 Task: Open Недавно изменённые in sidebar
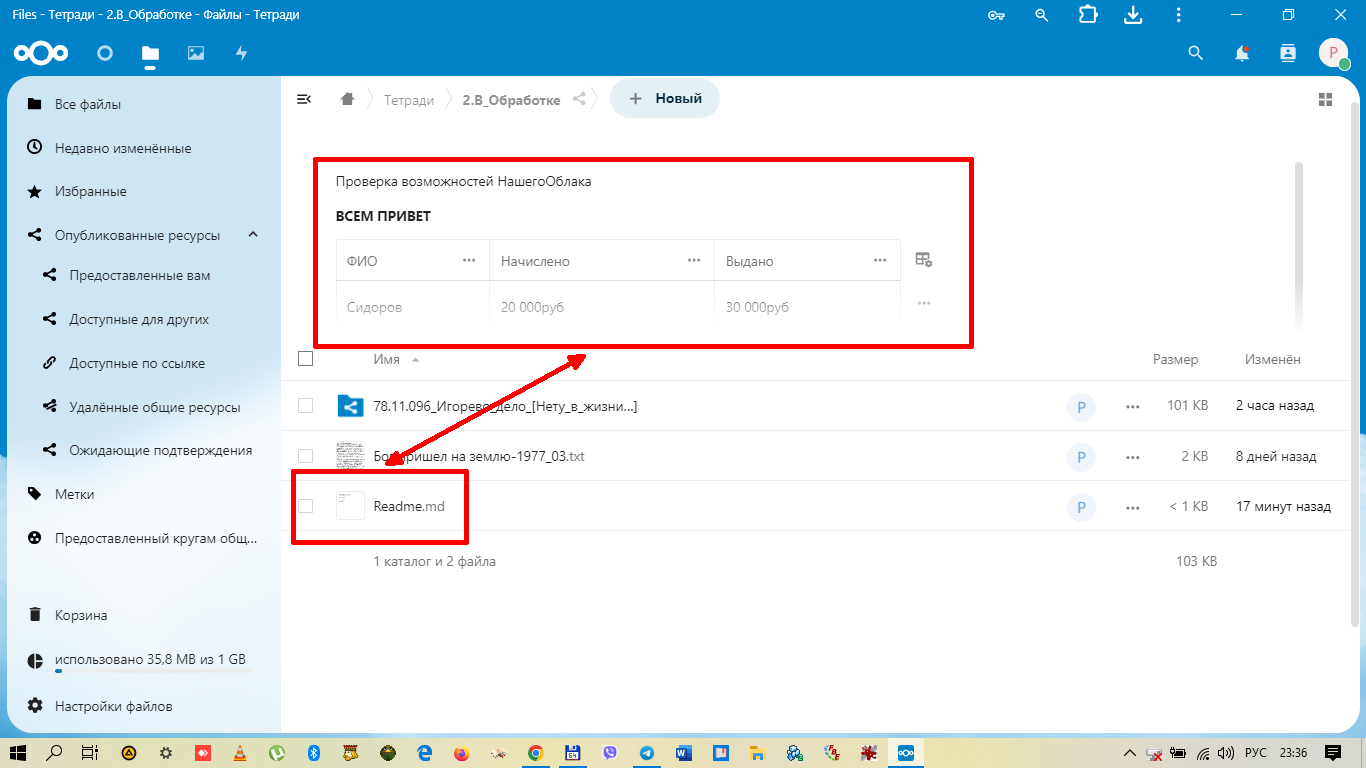pos(122,148)
